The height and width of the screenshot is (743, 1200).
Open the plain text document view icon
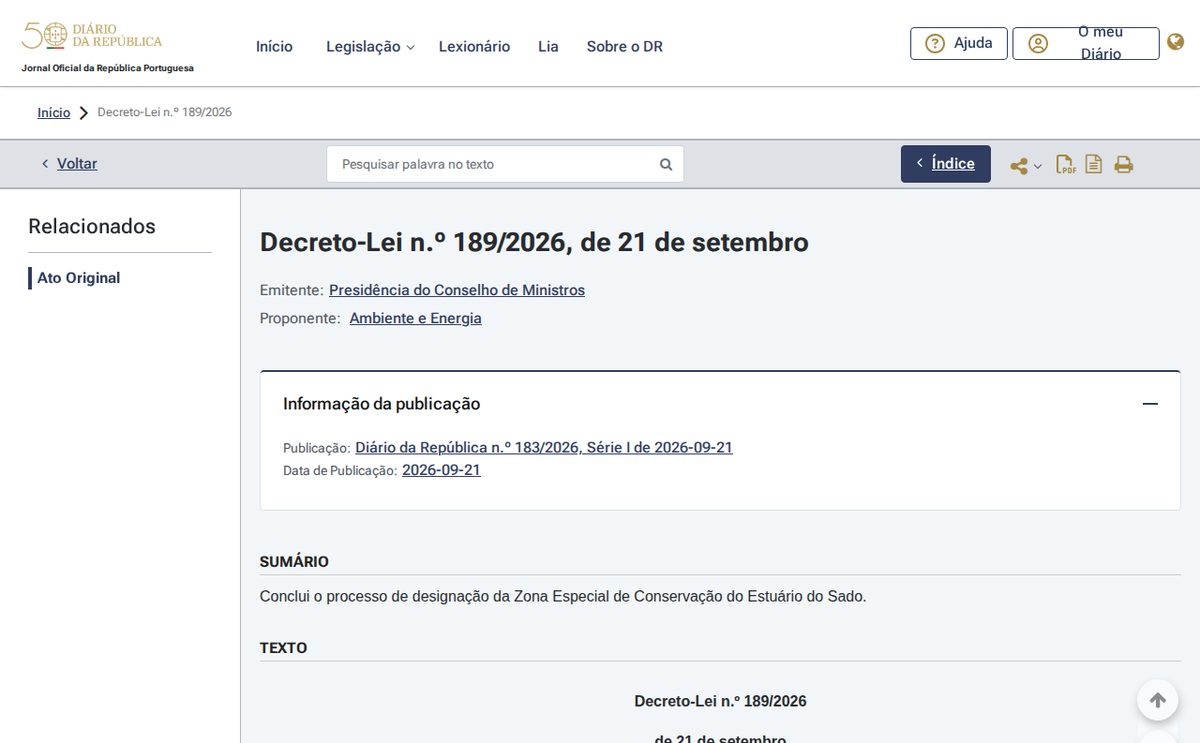tap(1094, 164)
